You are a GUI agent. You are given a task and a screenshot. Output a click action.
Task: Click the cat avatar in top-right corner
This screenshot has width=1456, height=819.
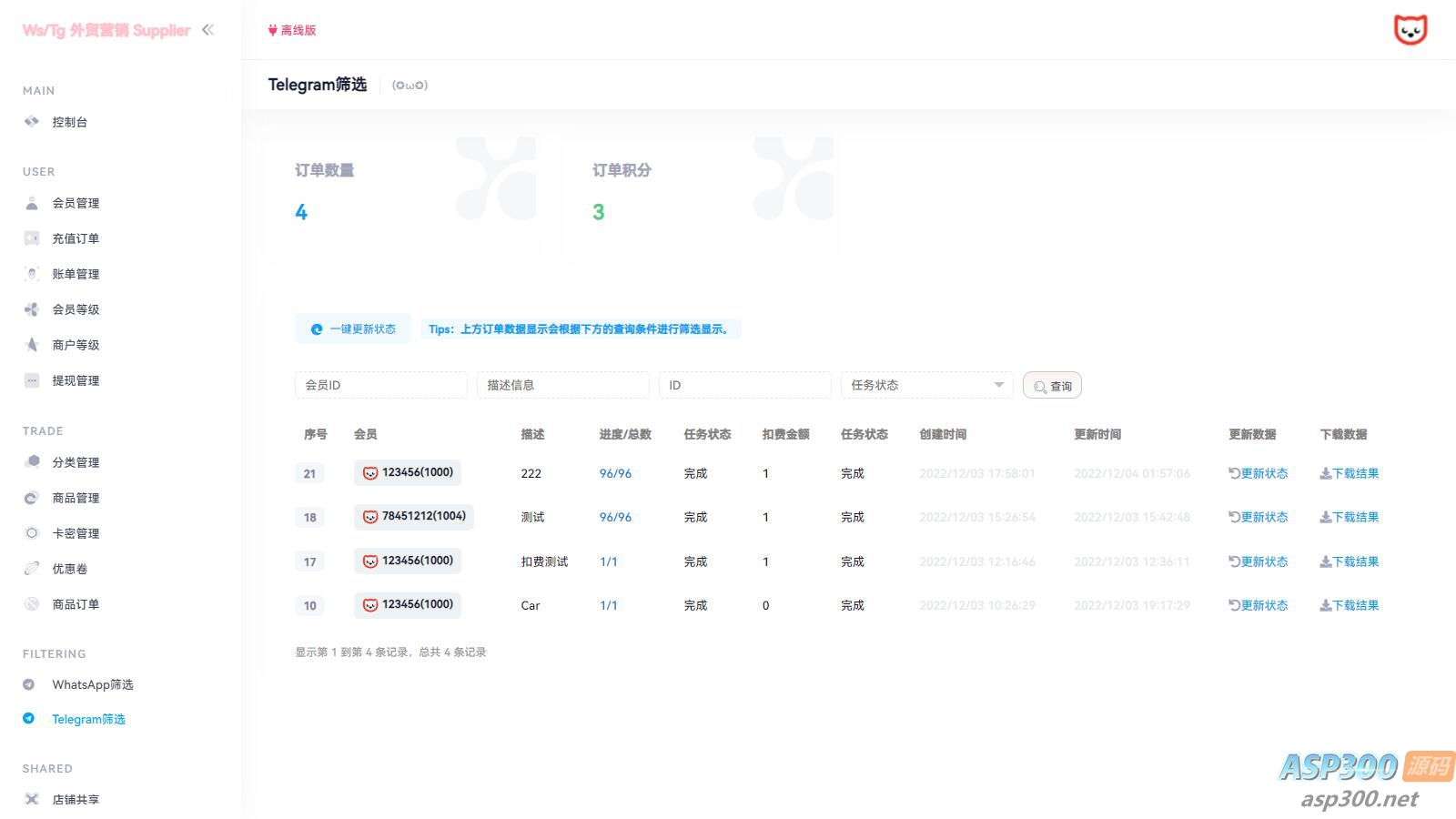tap(1410, 30)
